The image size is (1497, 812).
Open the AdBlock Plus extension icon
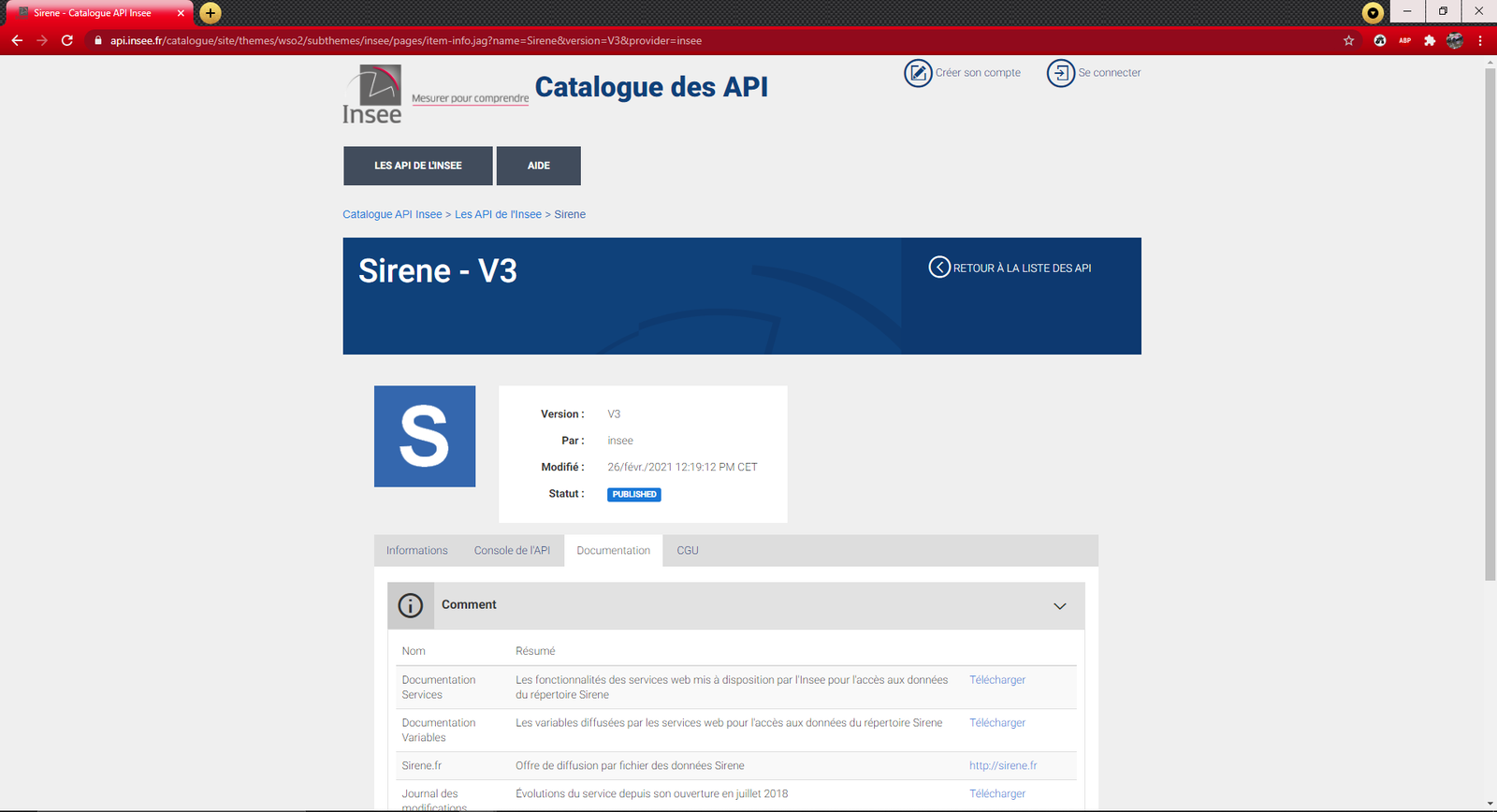[1404, 40]
